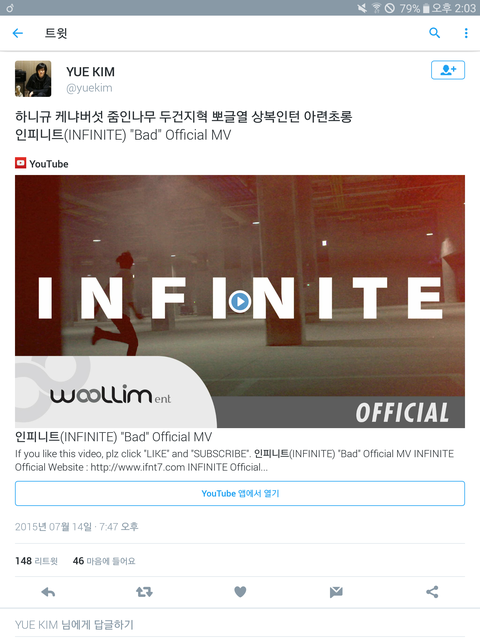Open in YouTube app button
Screen dimensions: 480x640
pos(240,493)
